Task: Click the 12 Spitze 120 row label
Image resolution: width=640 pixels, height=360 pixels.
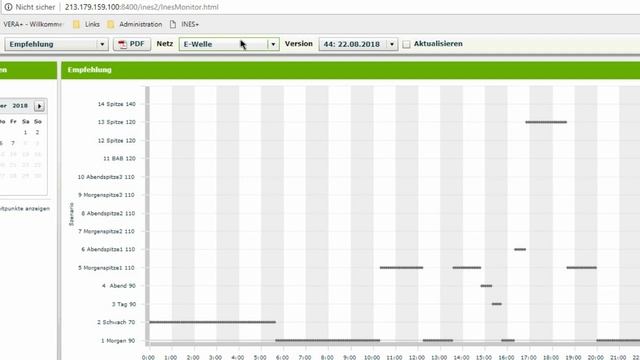Action: (x=116, y=140)
